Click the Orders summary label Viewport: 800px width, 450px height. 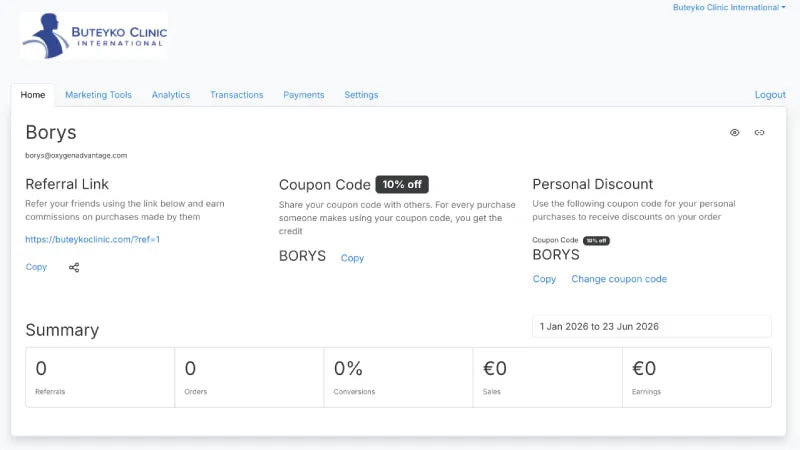[x=195, y=392]
